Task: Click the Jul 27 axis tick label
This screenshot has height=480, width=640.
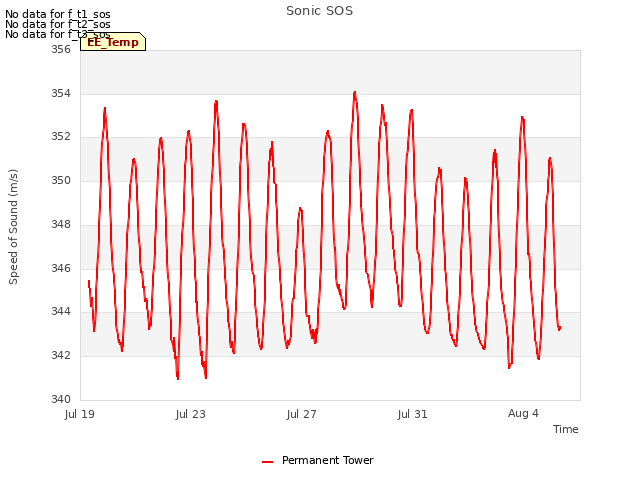Action: point(302,414)
